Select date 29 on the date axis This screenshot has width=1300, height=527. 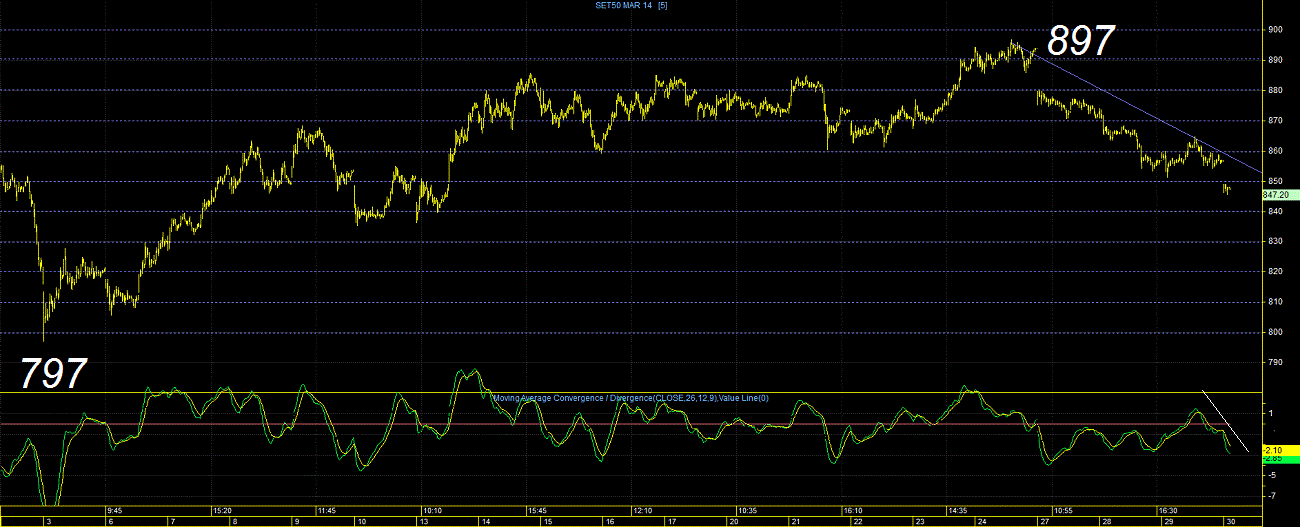pyautogui.click(x=1168, y=521)
